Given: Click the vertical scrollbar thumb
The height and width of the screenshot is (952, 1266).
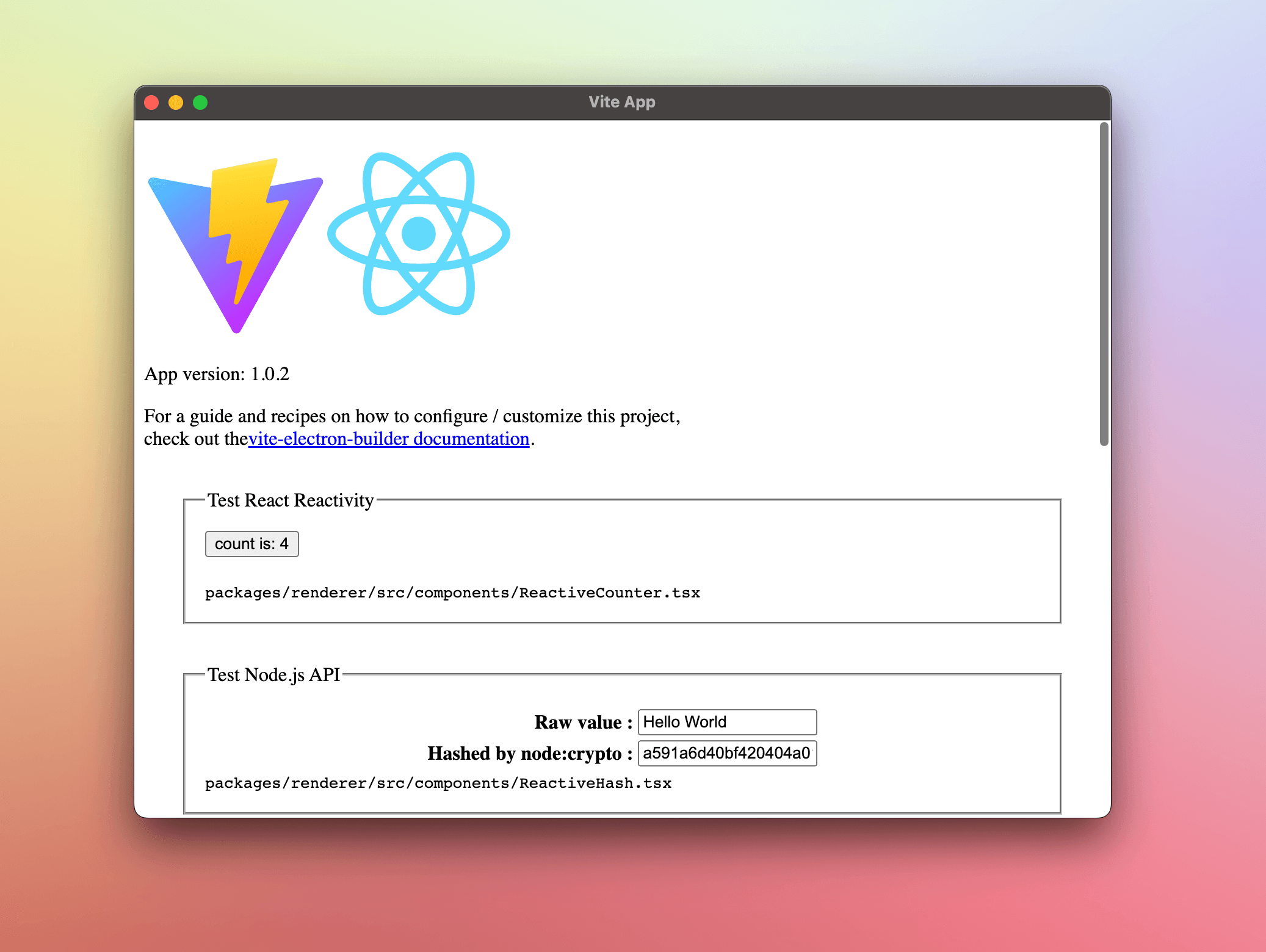Looking at the screenshot, I should click(1104, 284).
